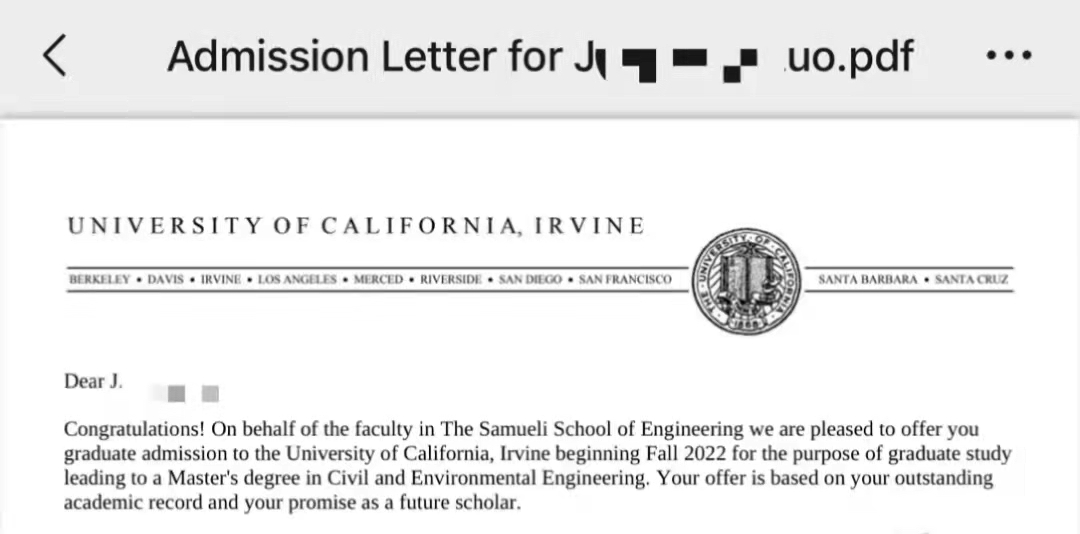Image resolution: width=1080 pixels, height=534 pixels.
Task: Click SAN DIEGO in the campus list
Action: pyautogui.click(x=530, y=280)
